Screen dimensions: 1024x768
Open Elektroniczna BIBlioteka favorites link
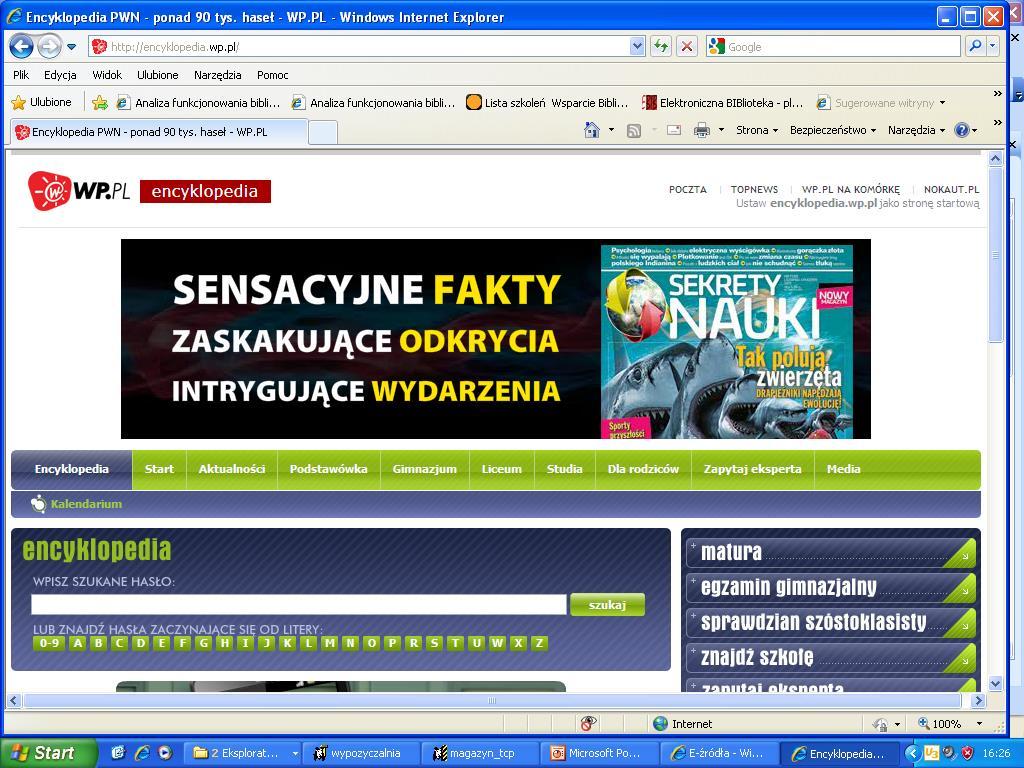click(723, 103)
